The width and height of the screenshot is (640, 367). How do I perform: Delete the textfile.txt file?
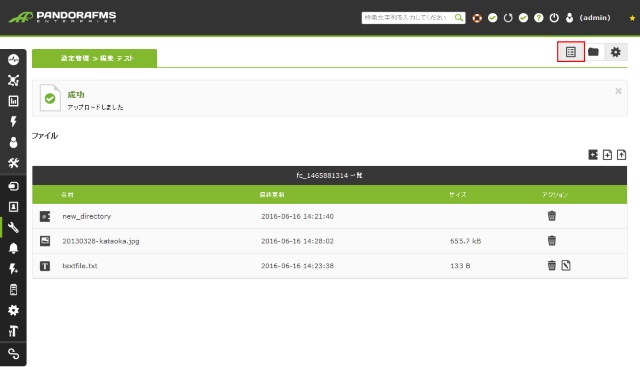[x=551, y=265]
